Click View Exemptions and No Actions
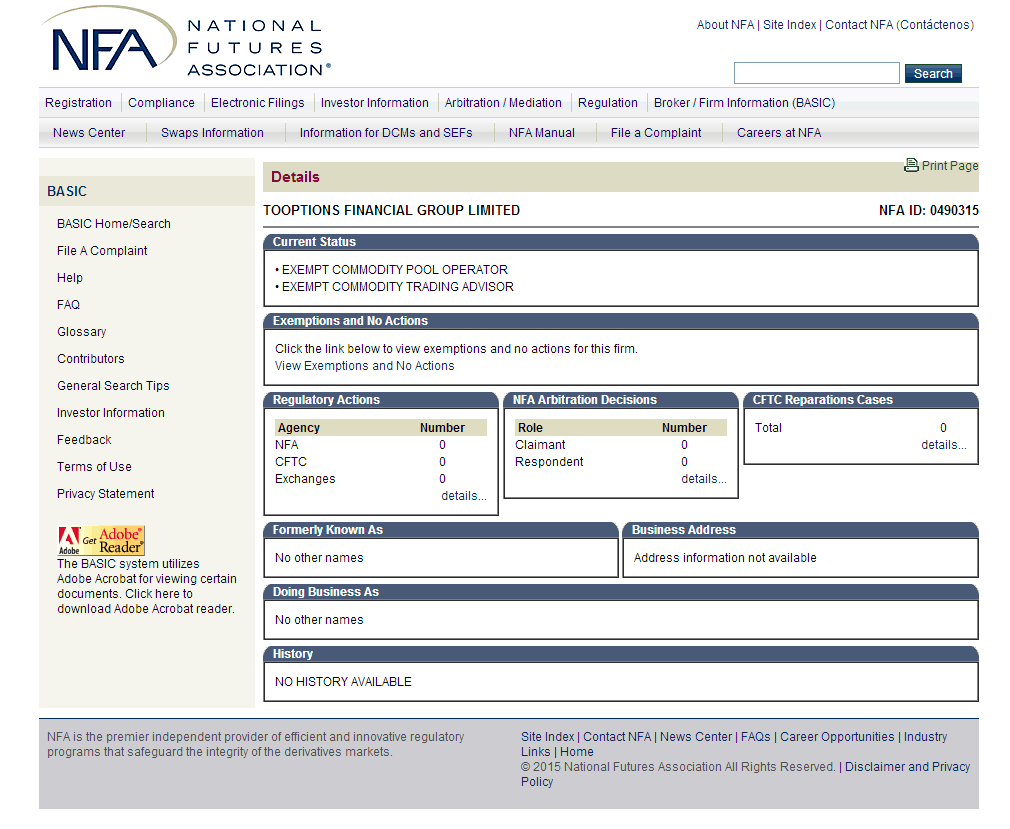This screenshot has height=829, width=1010. coord(365,366)
